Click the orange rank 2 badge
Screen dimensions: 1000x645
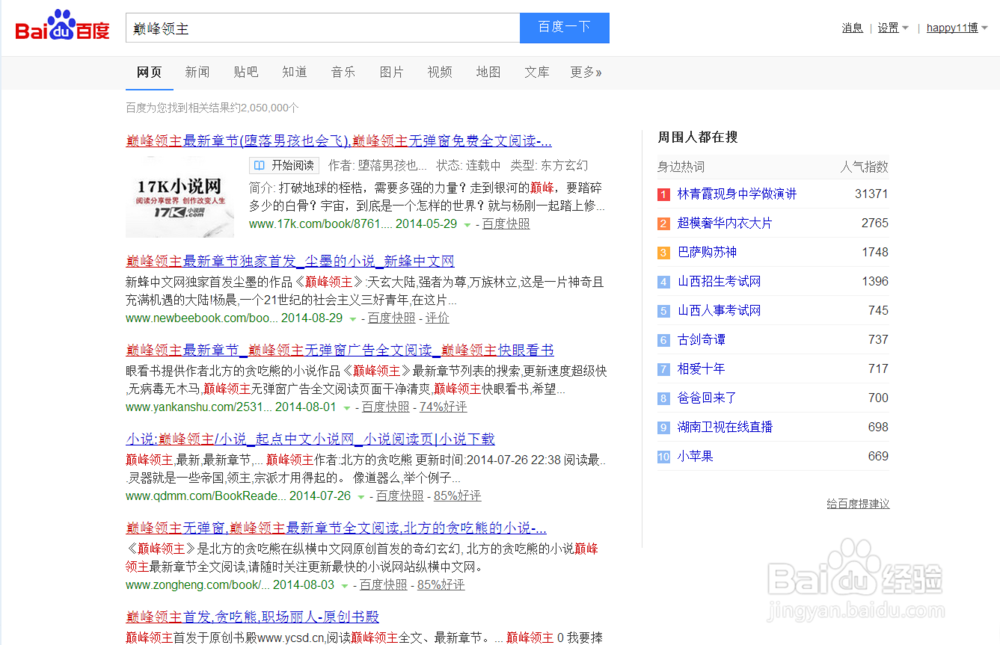[x=663, y=223]
